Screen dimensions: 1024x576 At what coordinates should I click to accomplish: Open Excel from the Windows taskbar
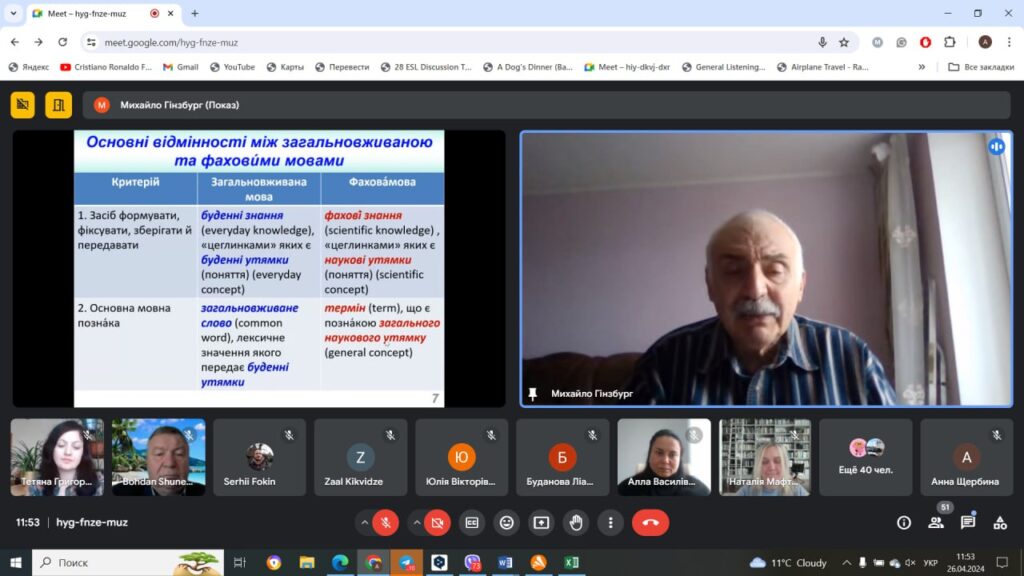click(571, 563)
